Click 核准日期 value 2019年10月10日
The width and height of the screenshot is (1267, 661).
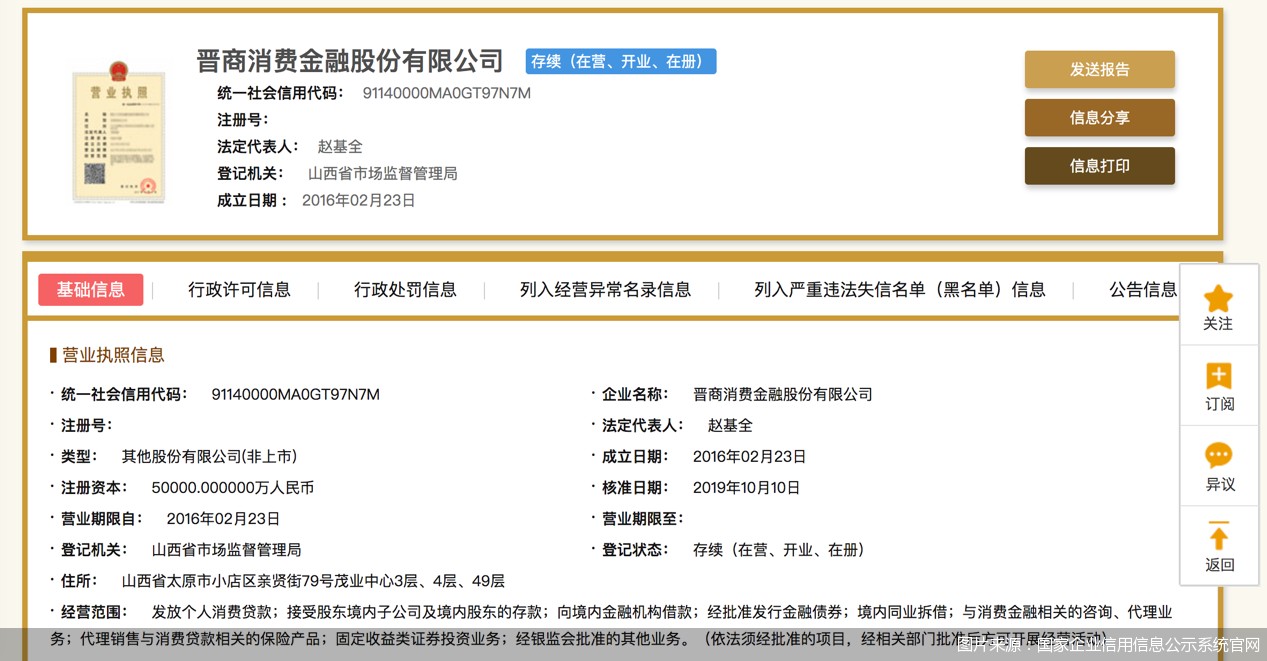coord(746,488)
